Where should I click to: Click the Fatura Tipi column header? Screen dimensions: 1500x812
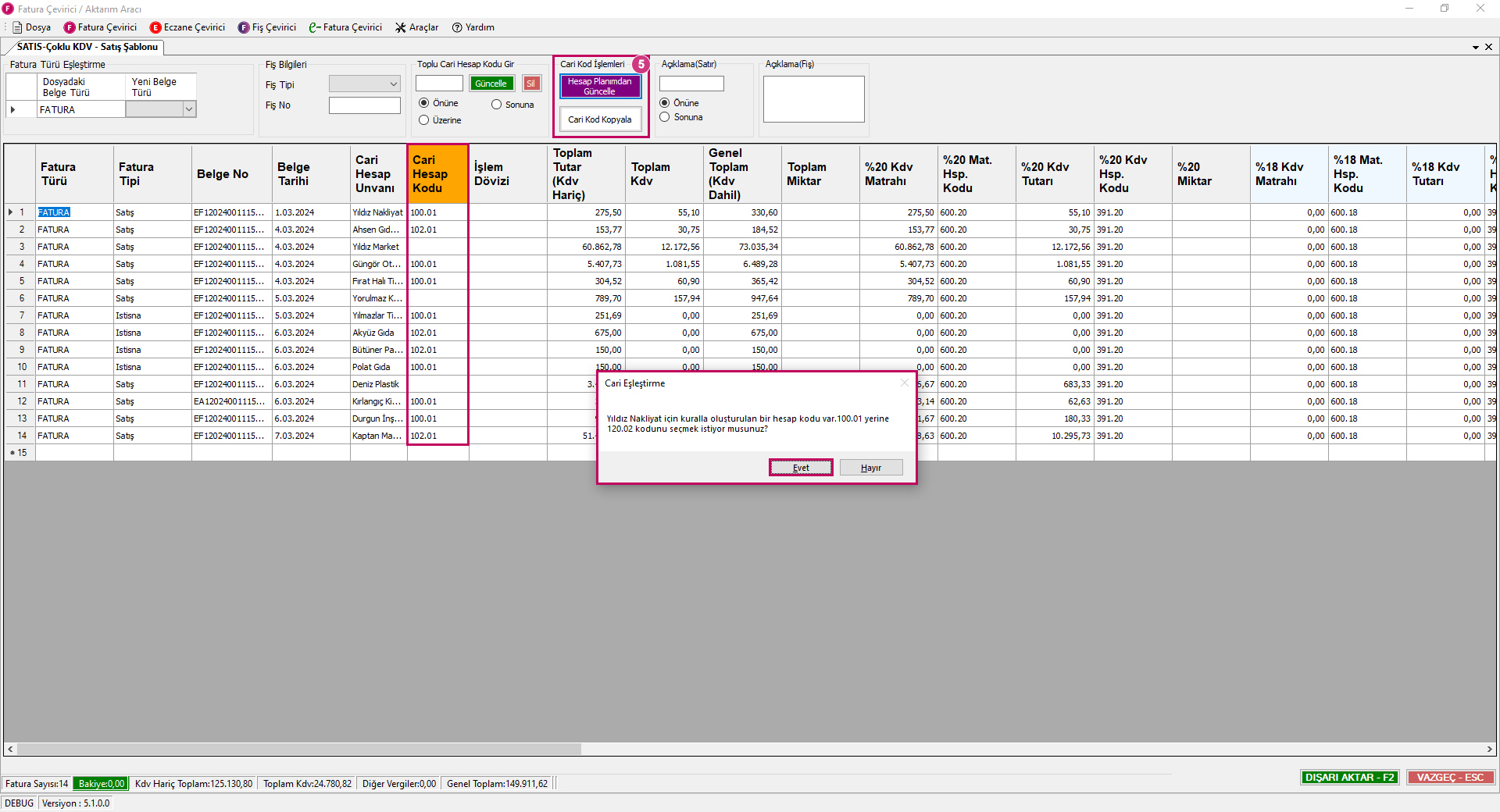(152, 173)
